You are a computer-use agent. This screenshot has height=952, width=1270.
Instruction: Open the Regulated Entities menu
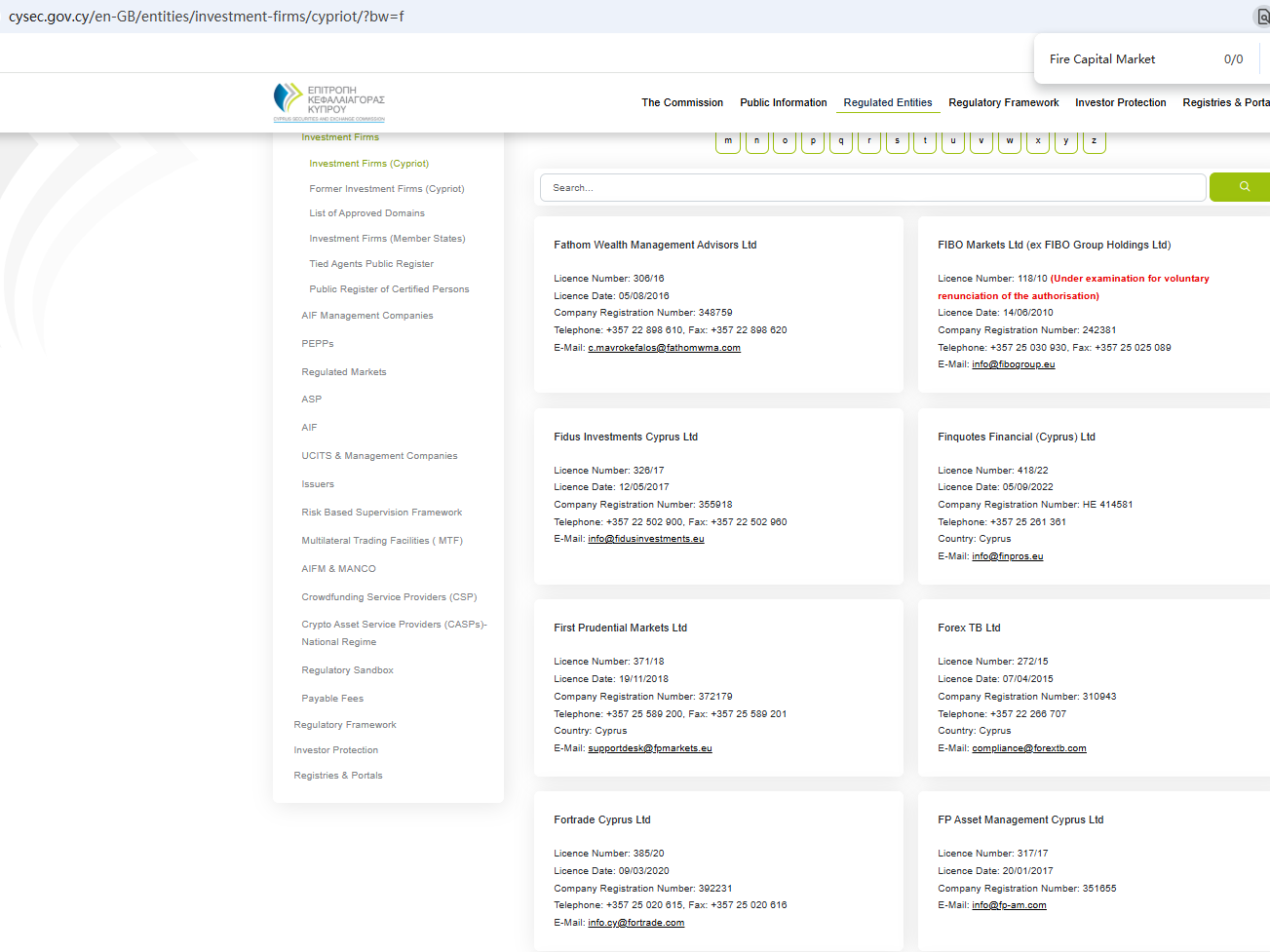point(887,102)
